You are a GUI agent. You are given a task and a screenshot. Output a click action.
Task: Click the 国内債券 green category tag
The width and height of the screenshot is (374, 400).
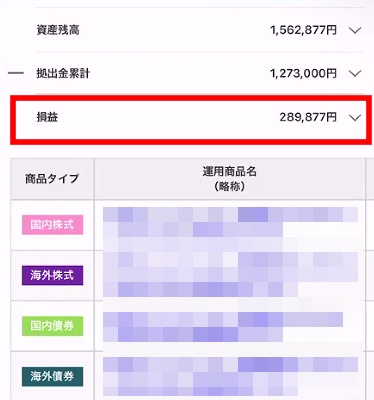tap(52, 326)
